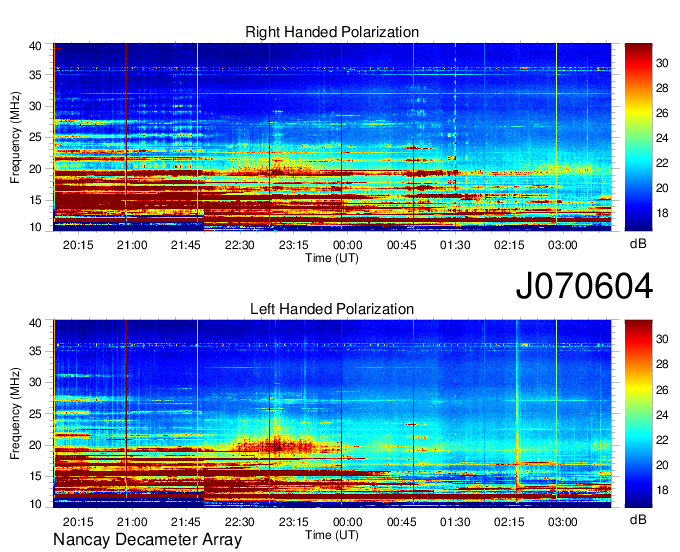Click the 15 MHz tick on top frequency axis
Screen dimensions: 680x552
click(x=35, y=200)
